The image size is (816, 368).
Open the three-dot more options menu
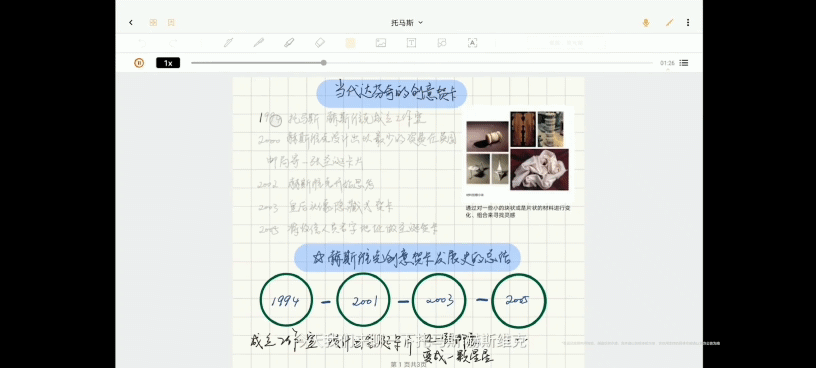[688, 22]
